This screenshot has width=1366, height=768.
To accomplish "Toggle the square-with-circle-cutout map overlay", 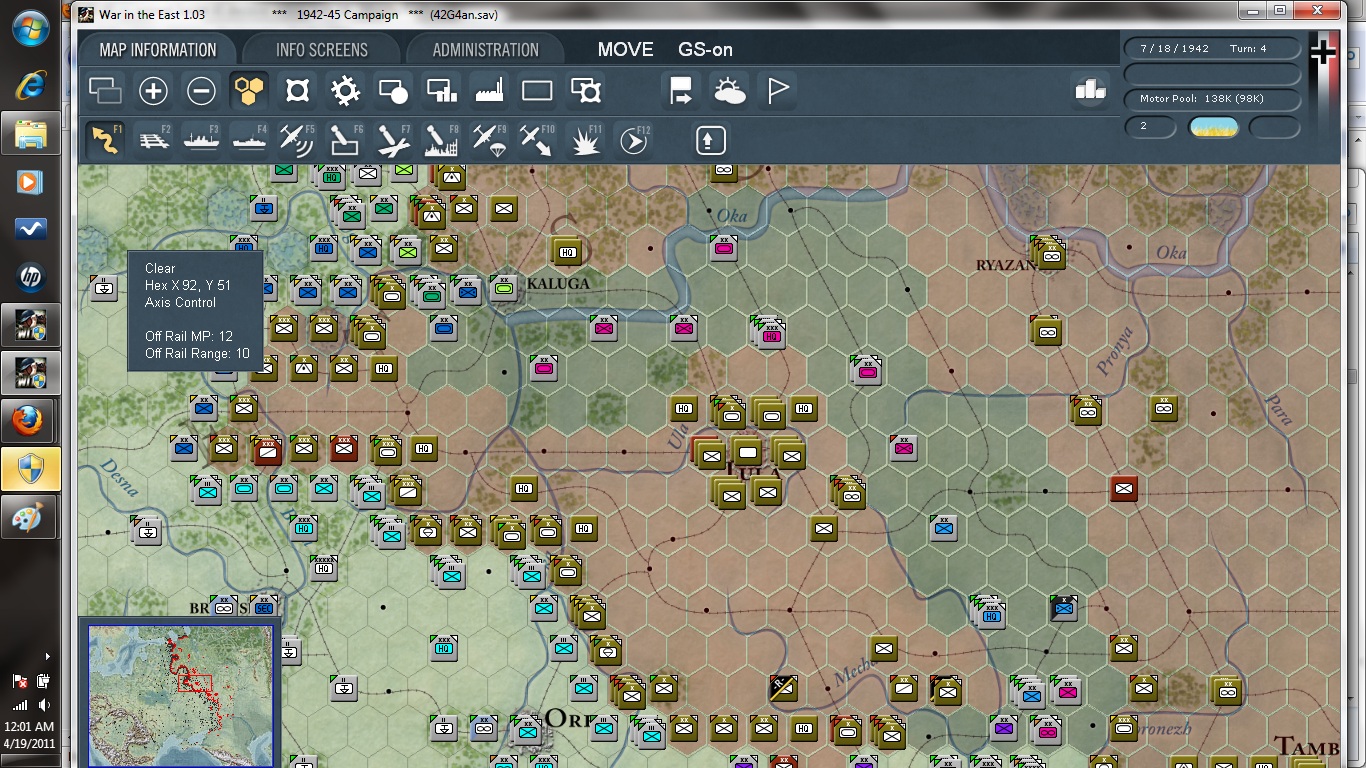I will tap(297, 92).
